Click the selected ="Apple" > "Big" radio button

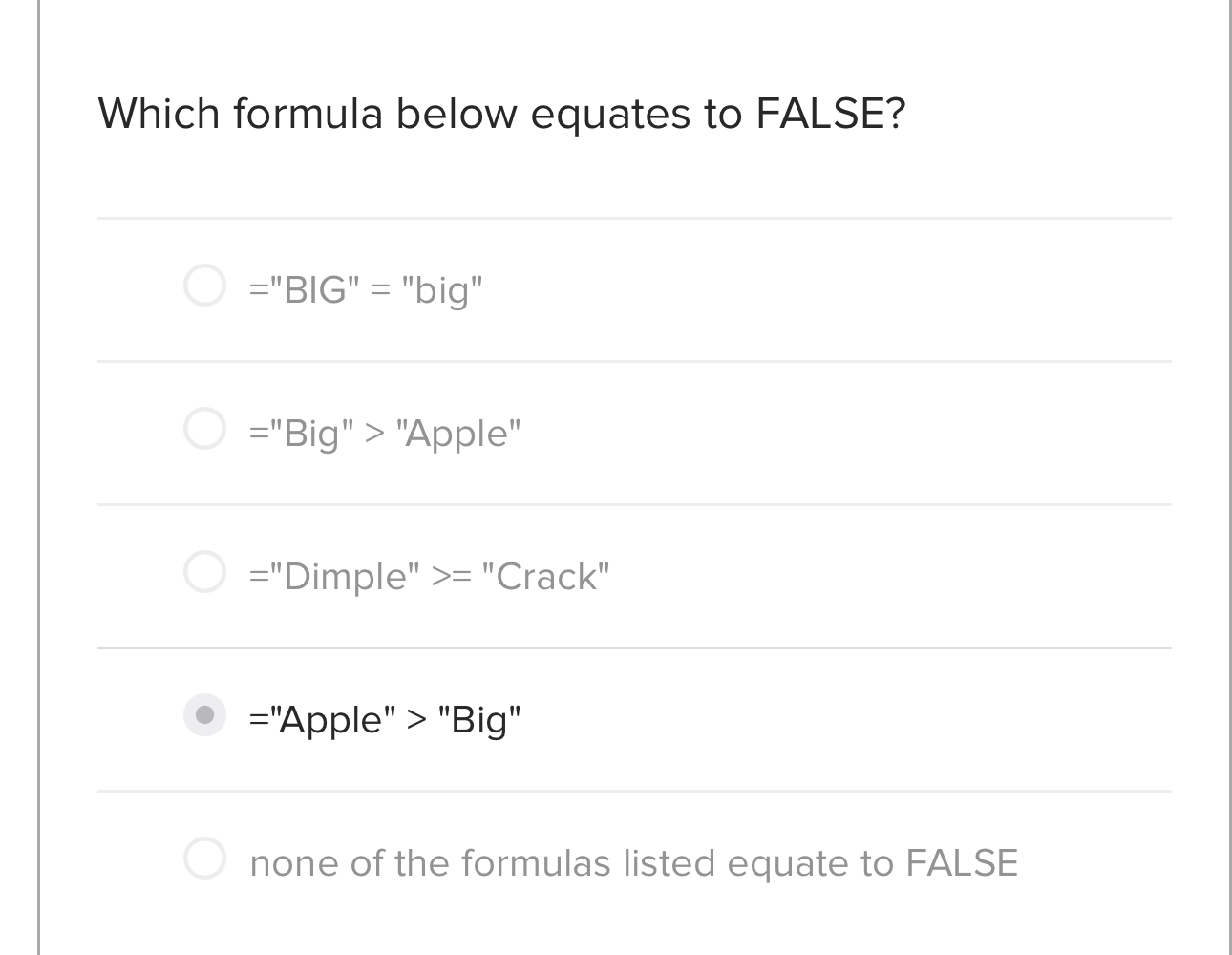click(204, 714)
